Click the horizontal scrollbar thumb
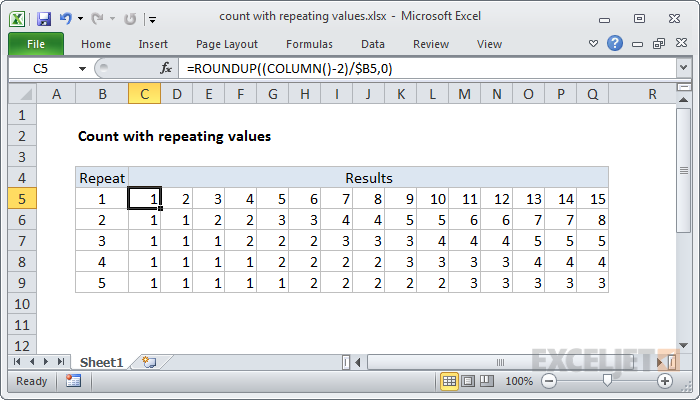Image resolution: width=700 pixels, height=400 pixels. tap(501, 362)
